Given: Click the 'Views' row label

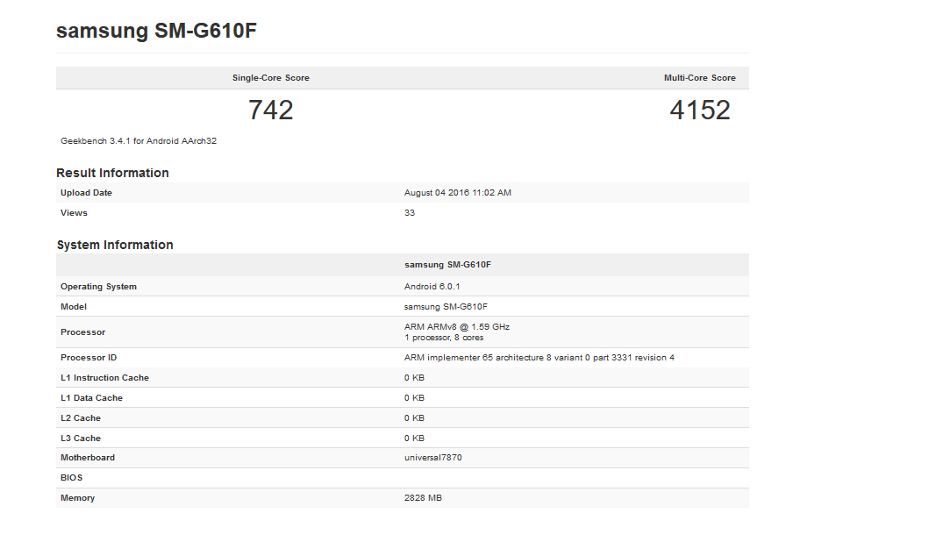Looking at the screenshot, I should [74, 213].
